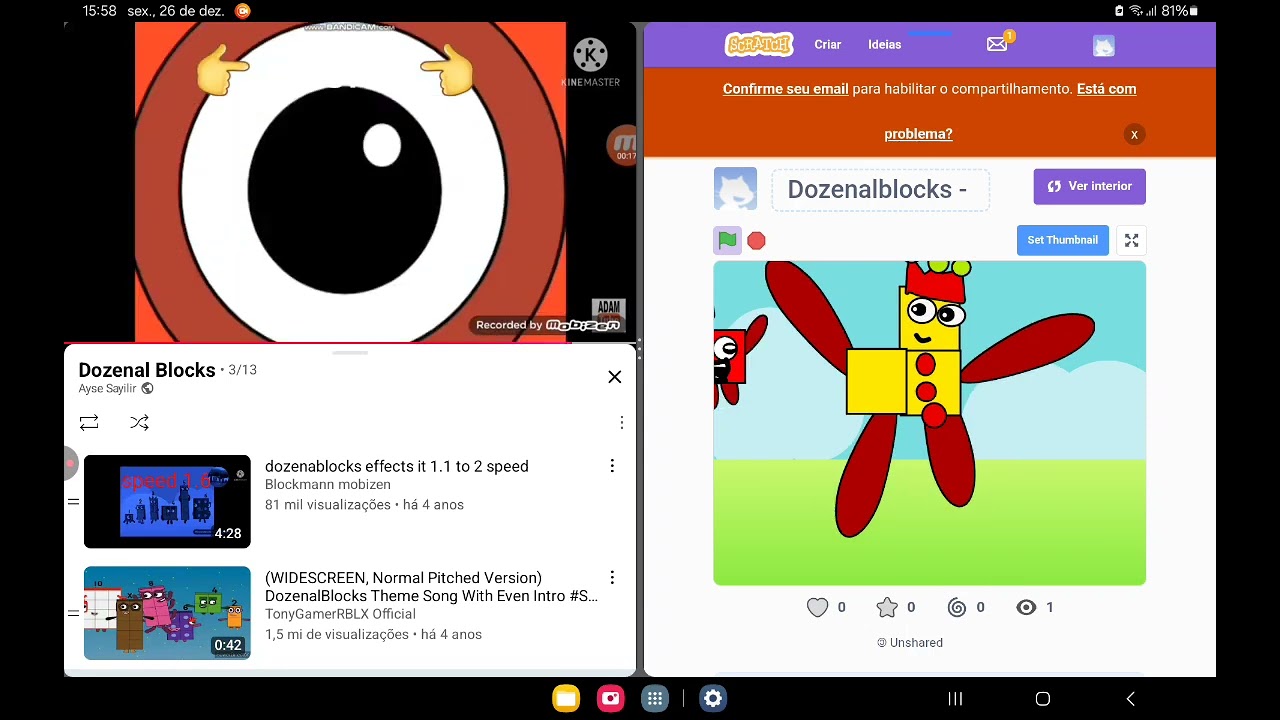The image size is (1280, 720).
Task: Open the Settings gear in taskbar
Action: tap(712, 698)
